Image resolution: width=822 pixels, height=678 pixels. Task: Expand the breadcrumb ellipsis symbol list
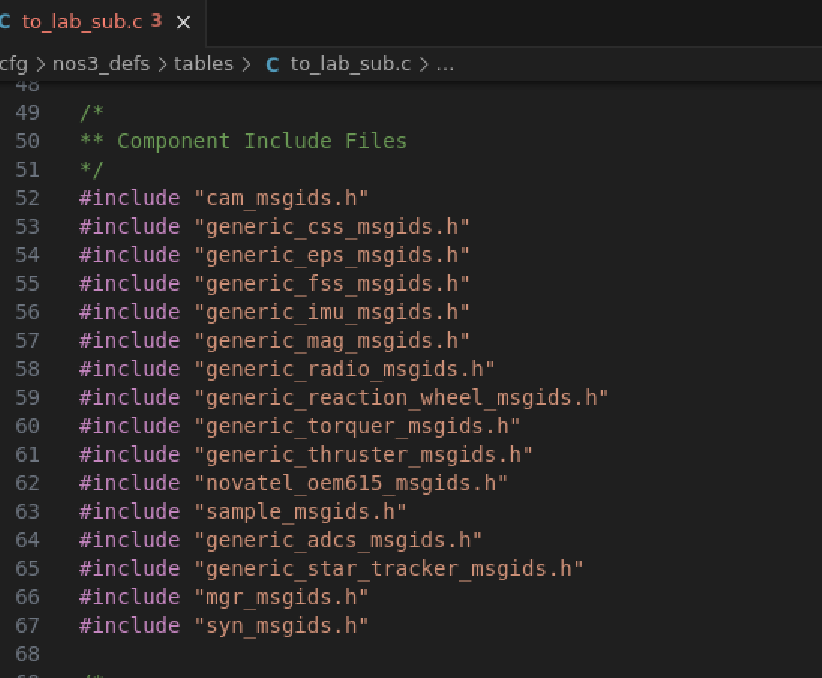446,64
